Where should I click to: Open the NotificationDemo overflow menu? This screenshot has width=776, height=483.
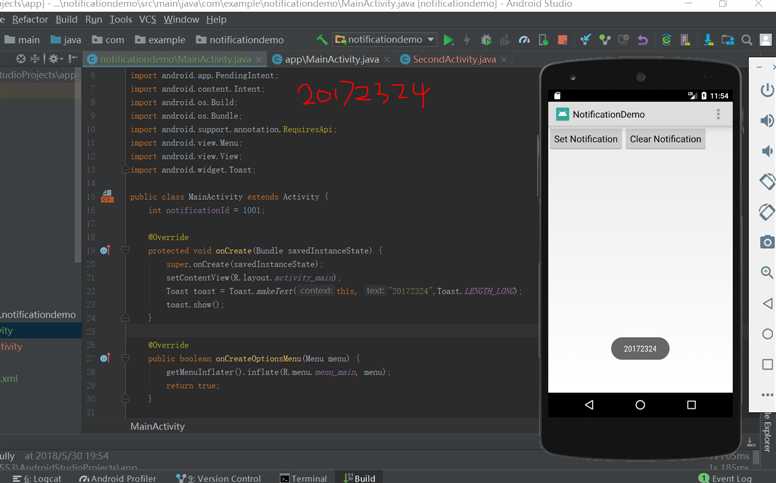click(x=718, y=114)
